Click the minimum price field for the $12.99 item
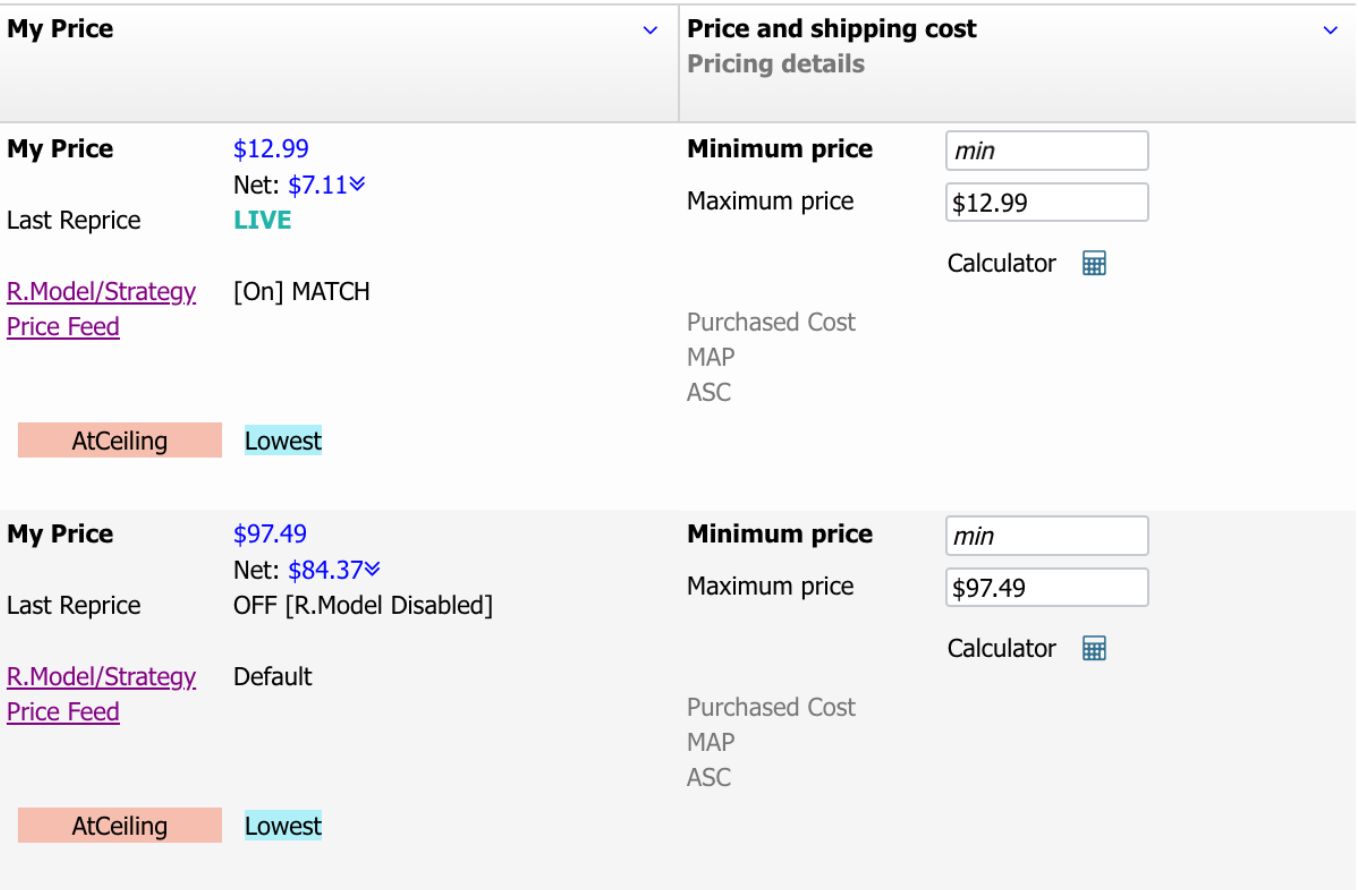Image resolution: width=1358 pixels, height=890 pixels. tap(1046, 152)
